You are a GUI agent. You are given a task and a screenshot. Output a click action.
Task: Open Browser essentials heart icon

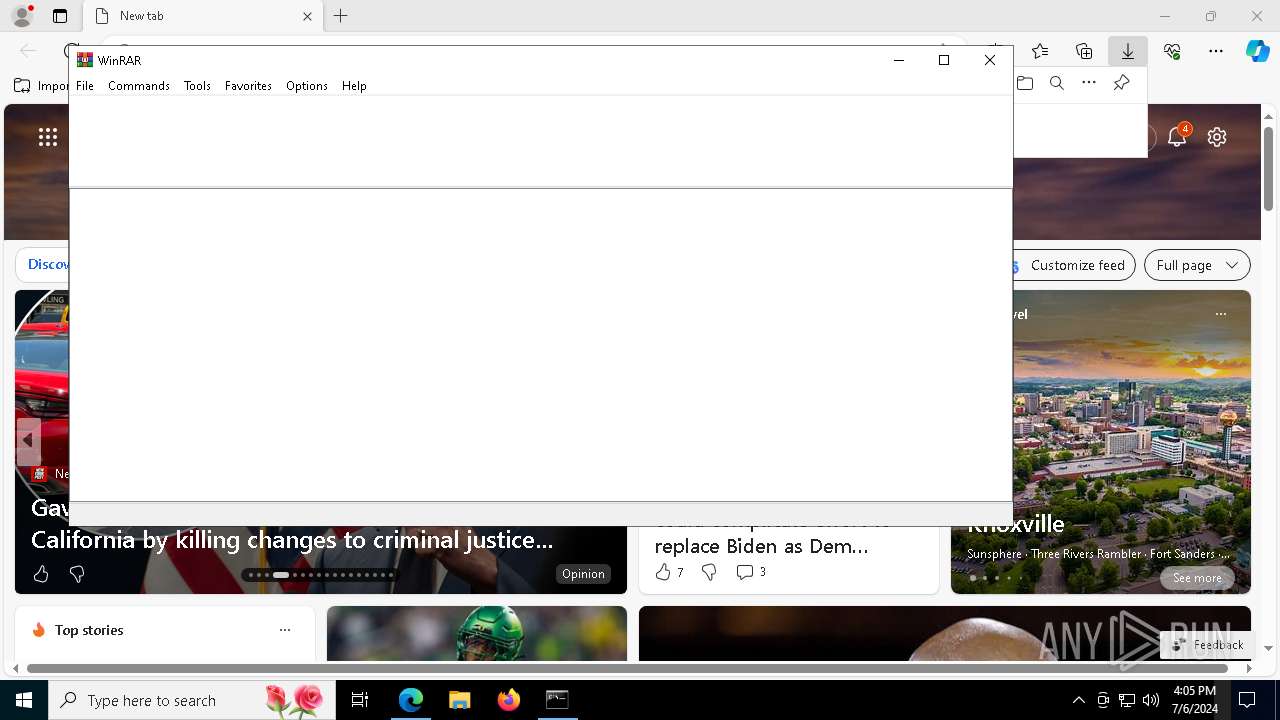coord(1172,51)
